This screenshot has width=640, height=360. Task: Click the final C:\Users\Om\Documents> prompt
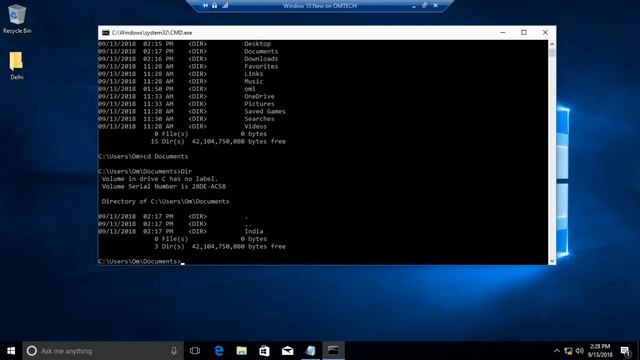coord(140,262)
